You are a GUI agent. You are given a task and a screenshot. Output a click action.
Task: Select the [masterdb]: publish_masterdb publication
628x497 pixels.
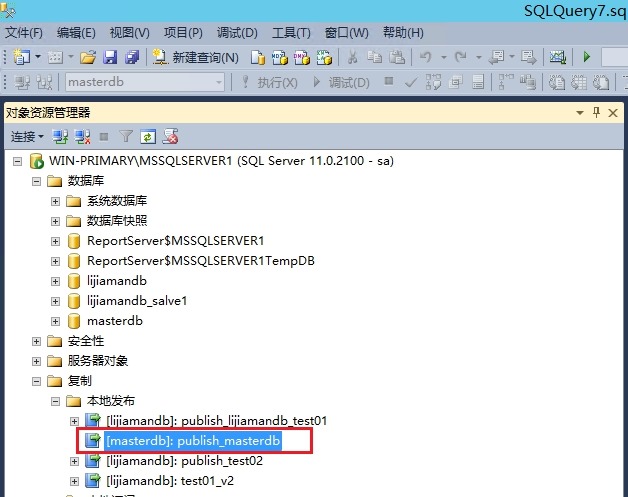tap(194, 441)
